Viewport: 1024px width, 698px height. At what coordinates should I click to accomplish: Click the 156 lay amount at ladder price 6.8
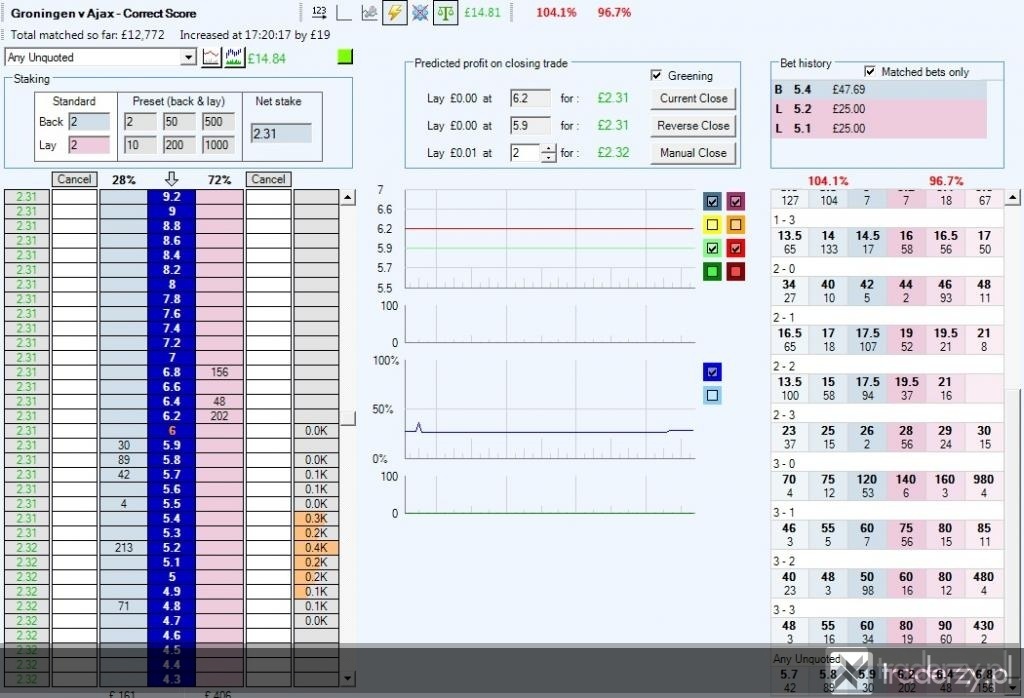pos(219,372)
